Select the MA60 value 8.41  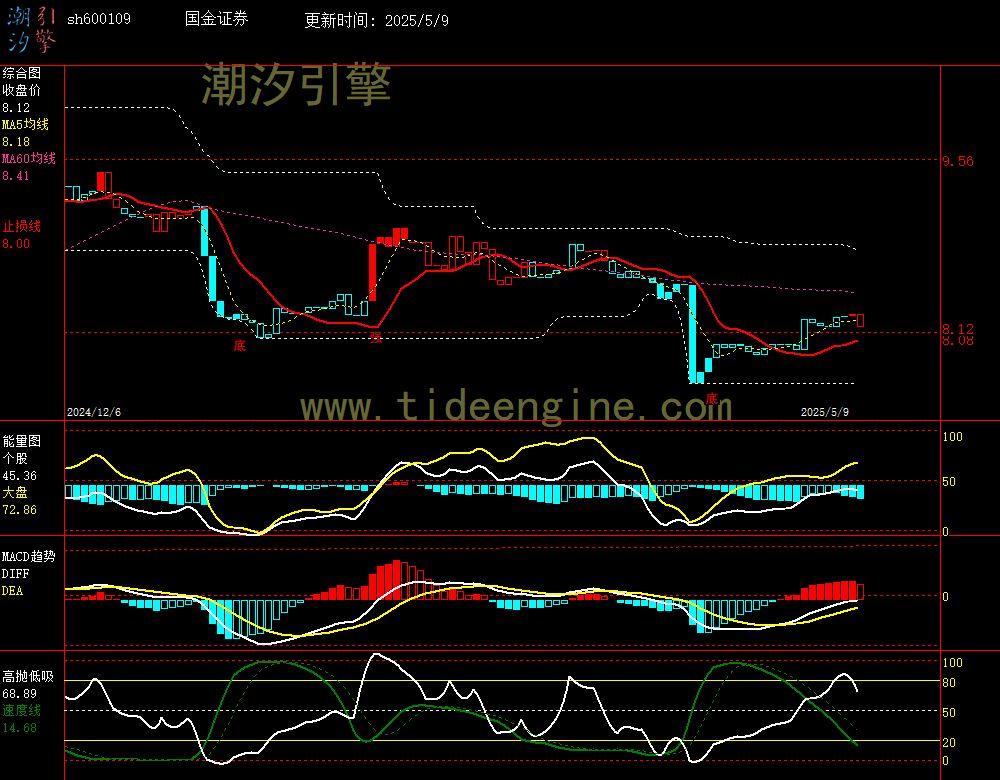[x=16, y=175]
